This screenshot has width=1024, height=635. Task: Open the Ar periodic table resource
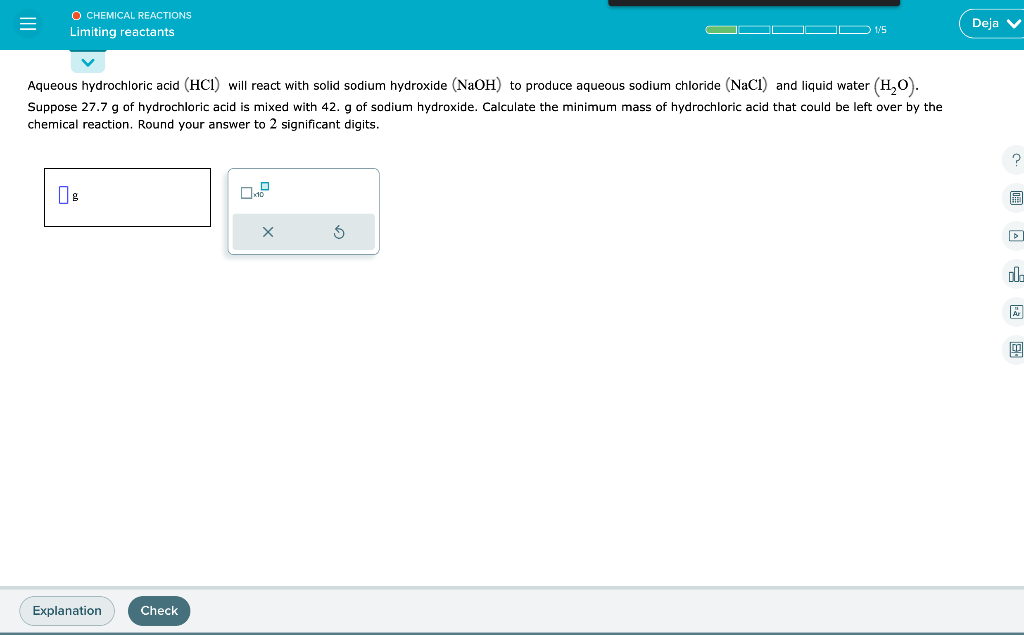(1014, 312)
